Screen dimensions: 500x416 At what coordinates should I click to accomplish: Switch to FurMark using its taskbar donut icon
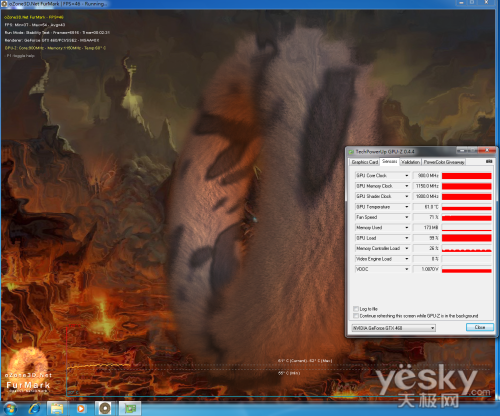pyautogui.click(x=105, y=408)
